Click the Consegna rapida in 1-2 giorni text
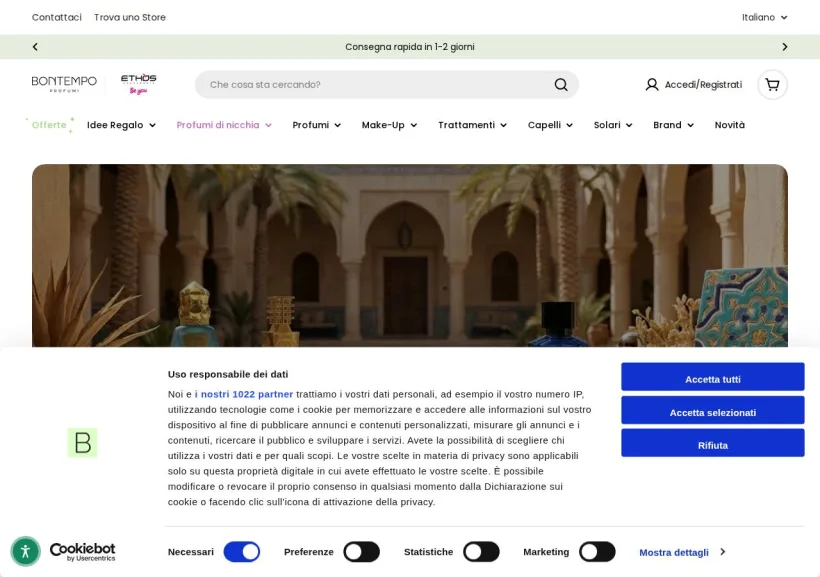This screenshot has width=820, height=577. coord(409,47)
